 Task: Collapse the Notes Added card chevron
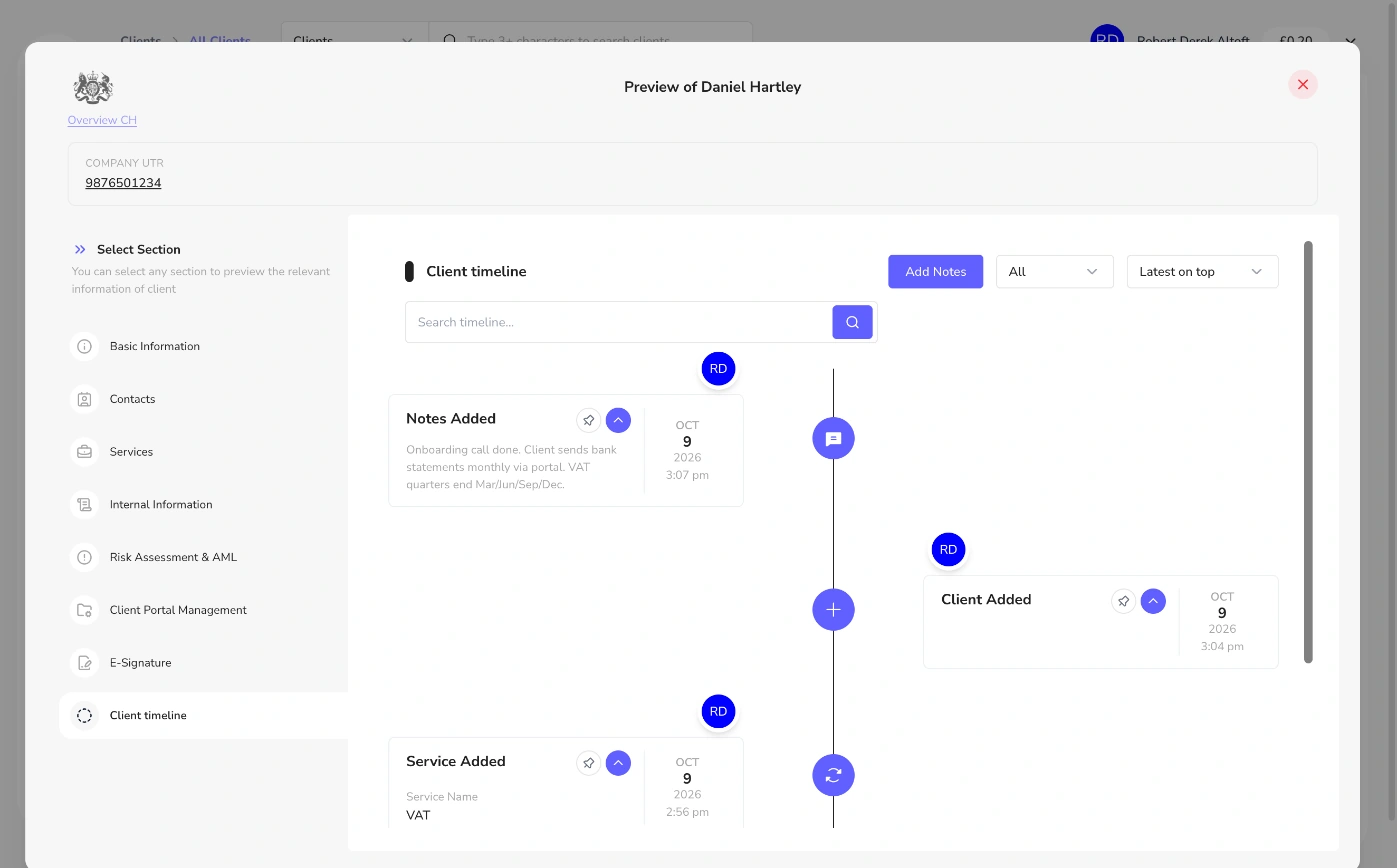tap(618, 420)
